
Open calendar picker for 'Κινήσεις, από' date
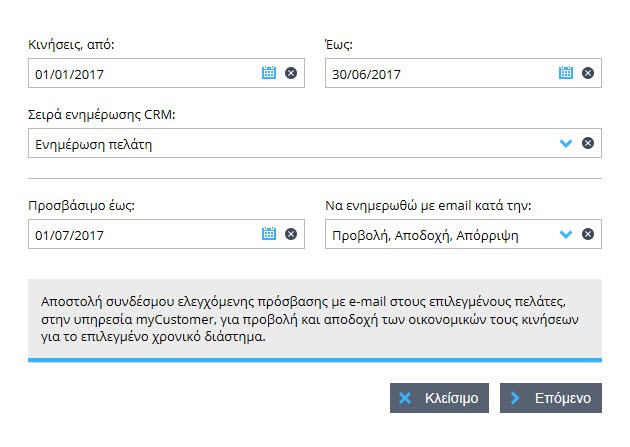point(268,73)
